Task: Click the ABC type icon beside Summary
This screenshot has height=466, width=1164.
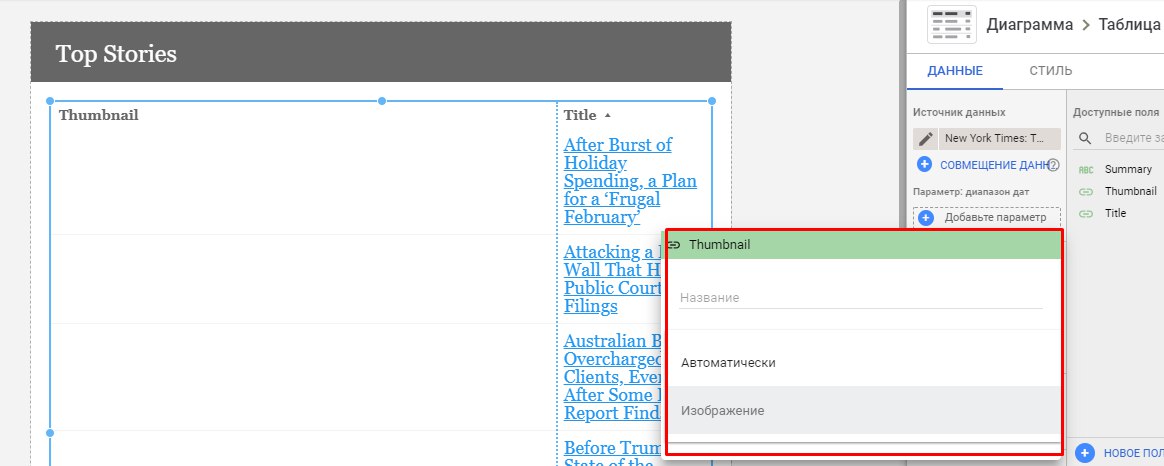Action: 1085,169
